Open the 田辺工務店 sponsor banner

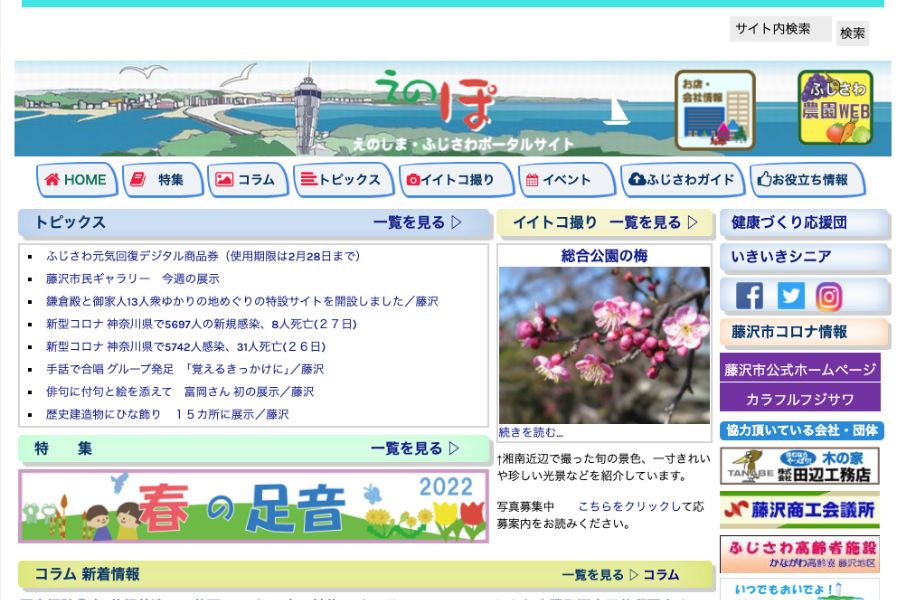coord(800,466)
